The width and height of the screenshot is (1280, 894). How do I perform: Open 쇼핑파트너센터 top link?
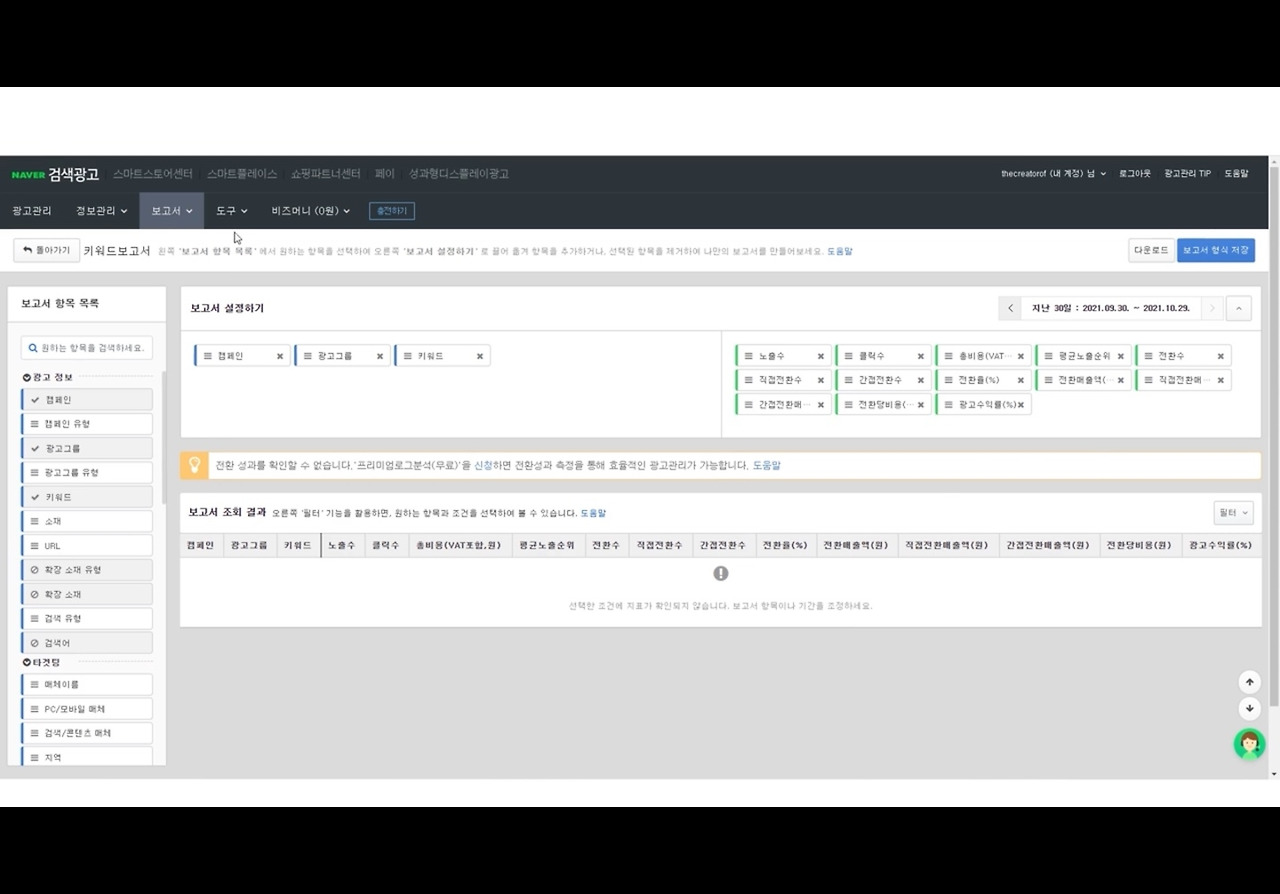pos(326,174)
